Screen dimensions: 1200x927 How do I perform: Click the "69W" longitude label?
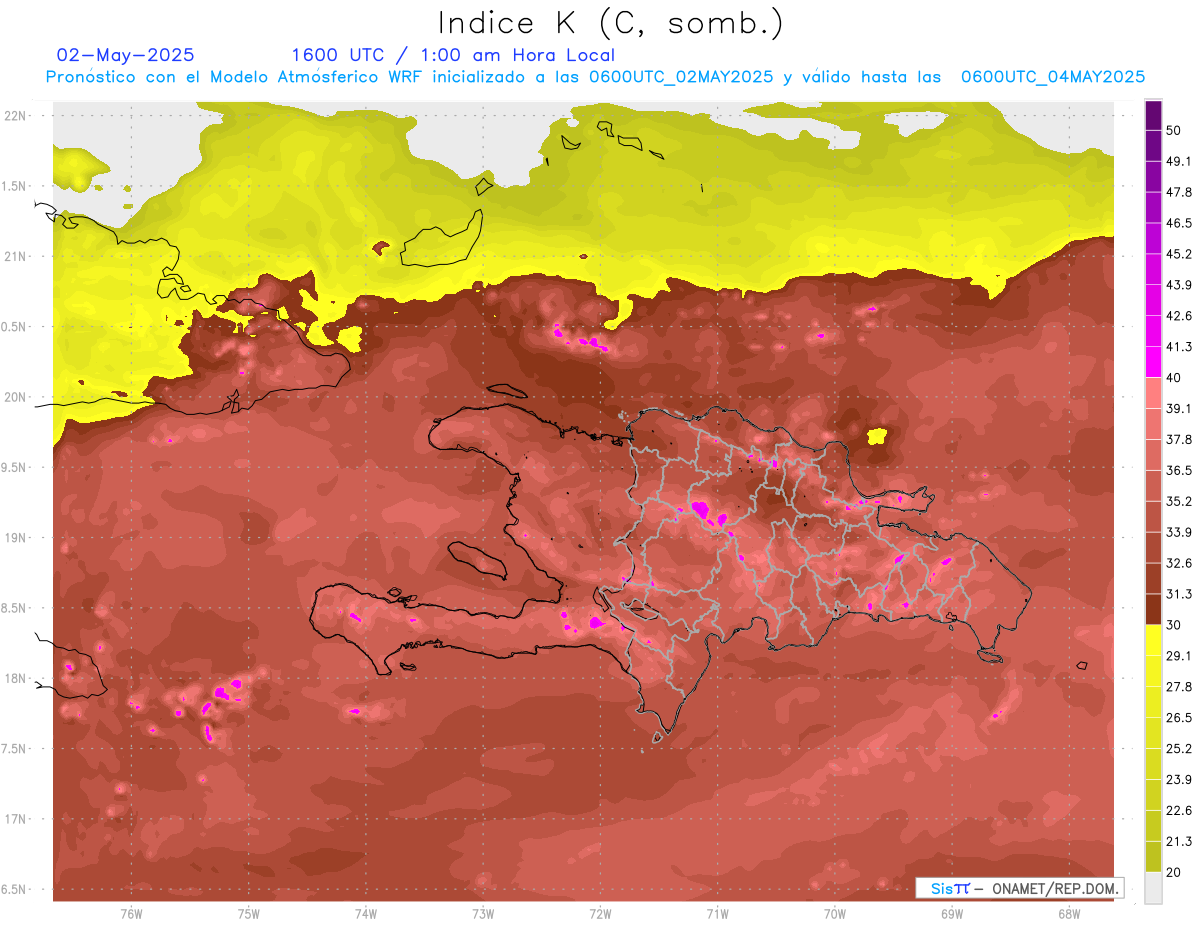(952, 913)
